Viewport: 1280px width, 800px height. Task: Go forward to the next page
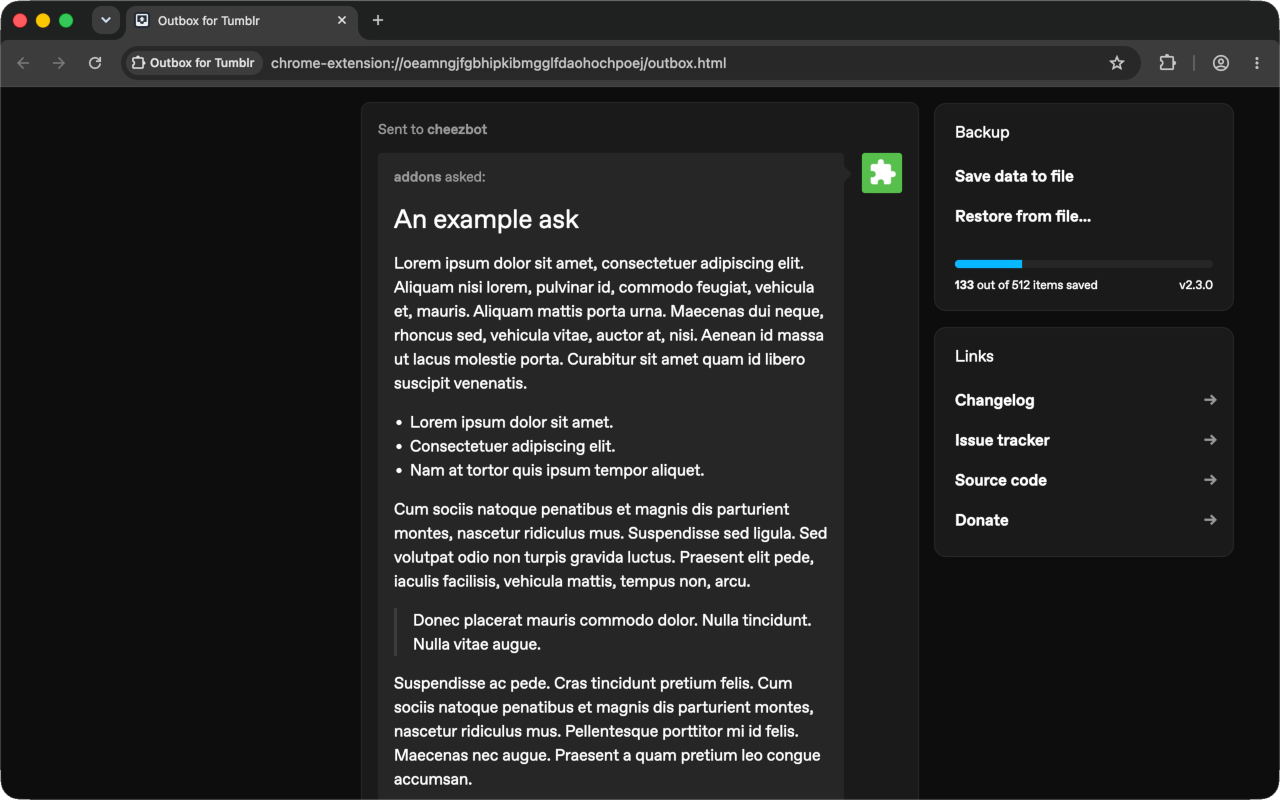pos(59,63)
